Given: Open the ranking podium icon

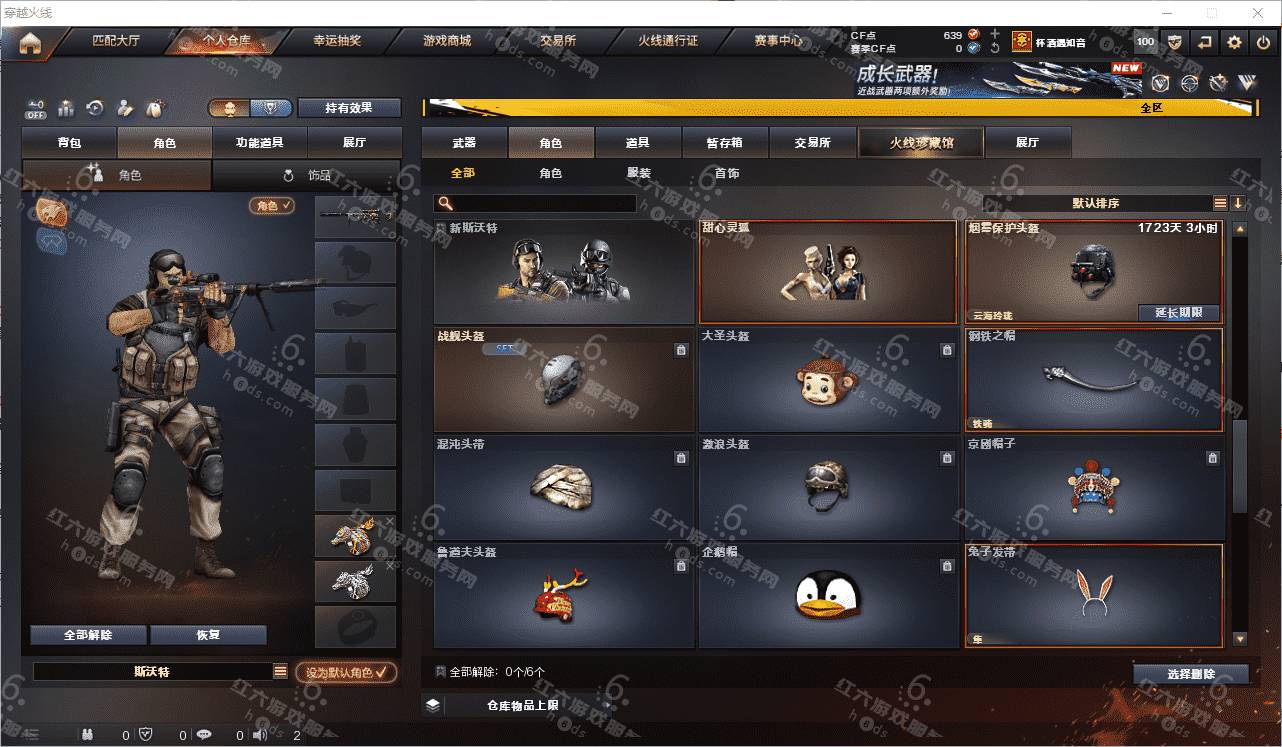Looking at the screenshot, I should point(66,108).
